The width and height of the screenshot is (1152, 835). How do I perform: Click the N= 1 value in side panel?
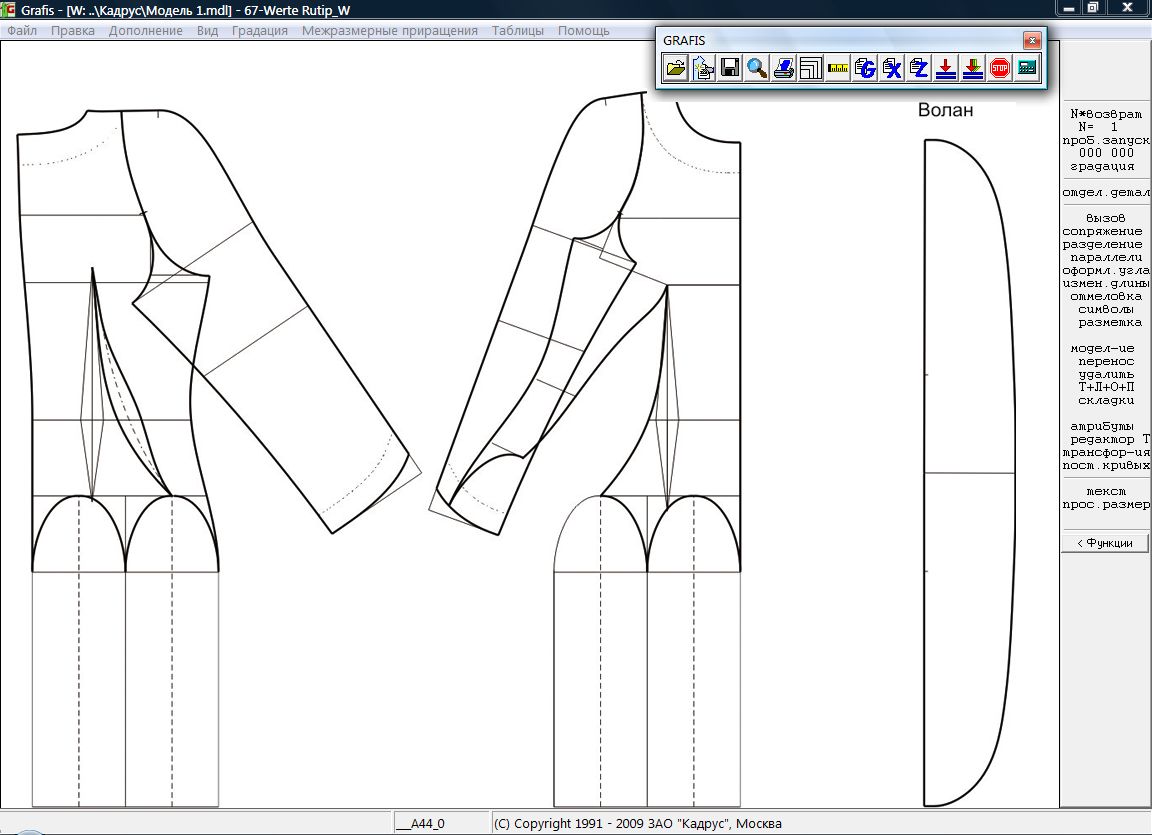point(1098,127)
